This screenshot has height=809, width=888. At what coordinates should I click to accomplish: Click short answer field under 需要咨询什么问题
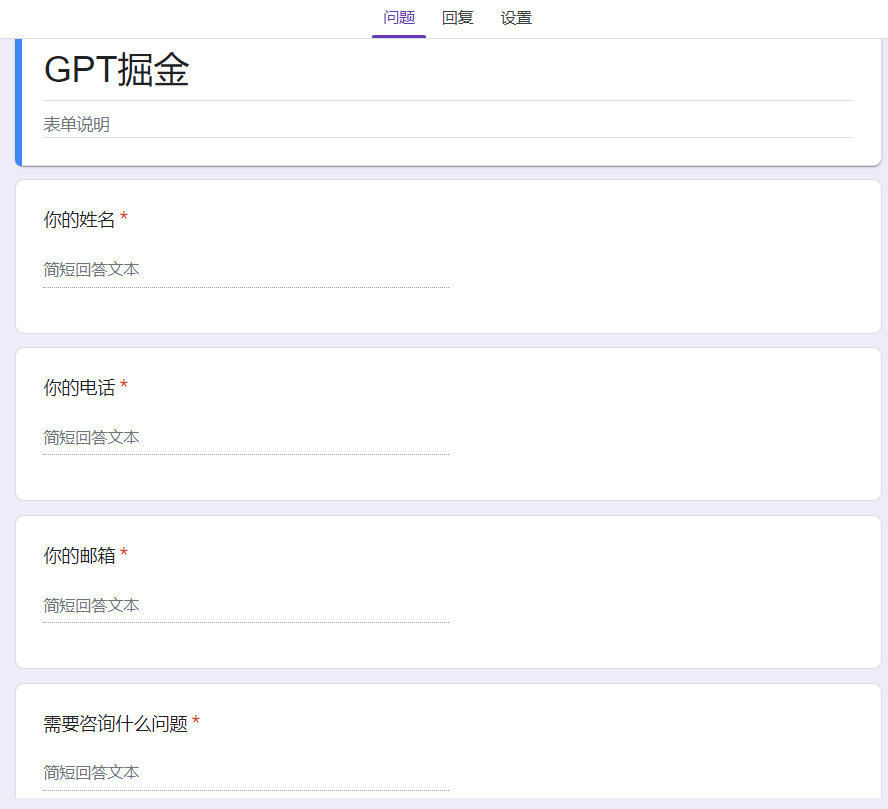coord(246,773)
